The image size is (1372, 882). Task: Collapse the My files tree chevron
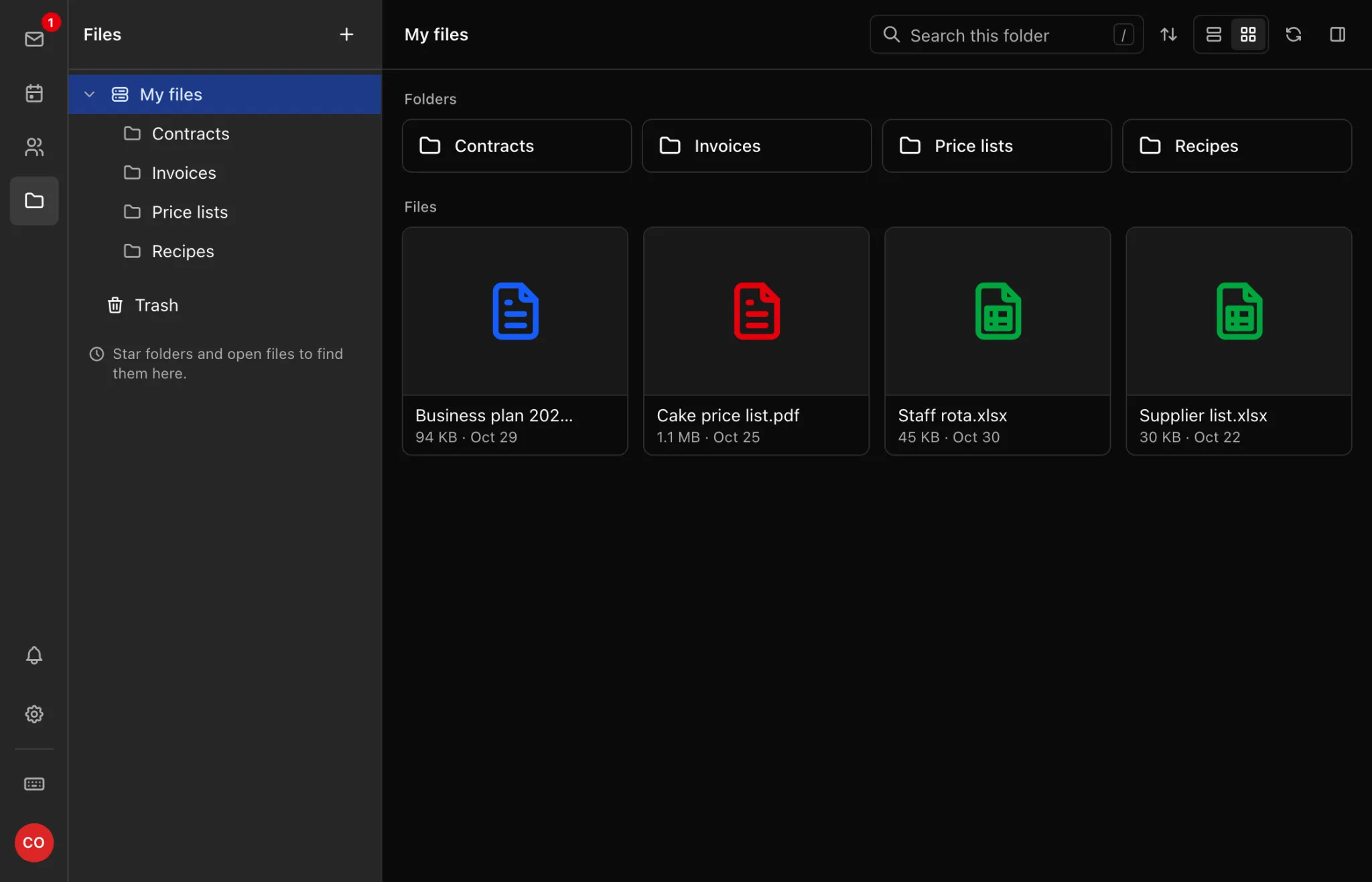89,94
